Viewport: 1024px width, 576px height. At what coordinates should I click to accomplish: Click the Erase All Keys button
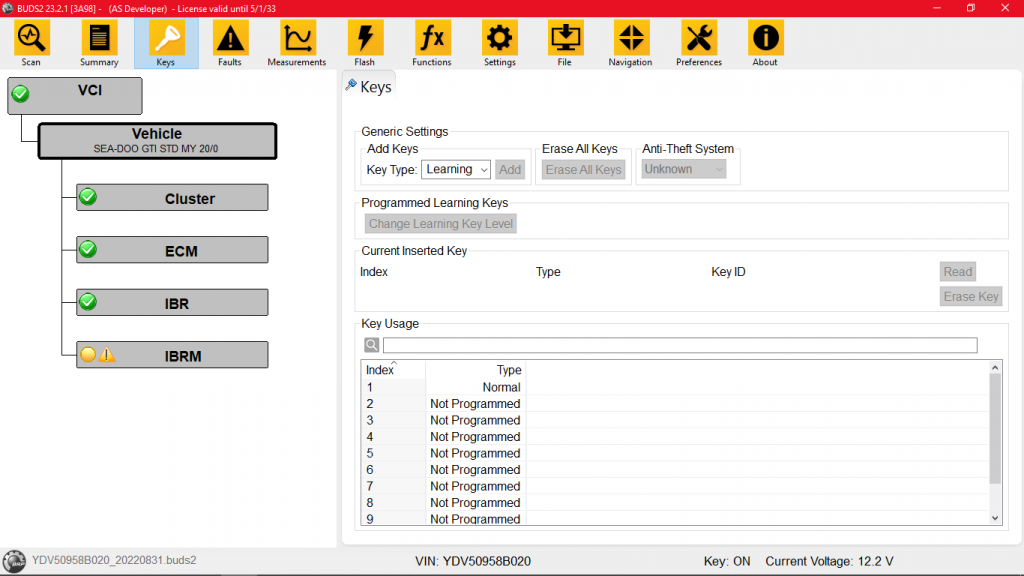pos(584,170)
